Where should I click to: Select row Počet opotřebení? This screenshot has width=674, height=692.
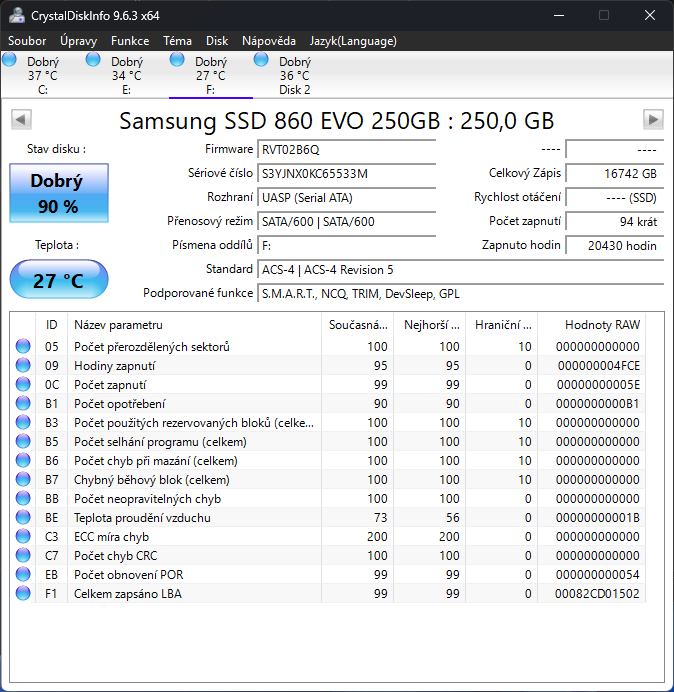click(328, 403)
